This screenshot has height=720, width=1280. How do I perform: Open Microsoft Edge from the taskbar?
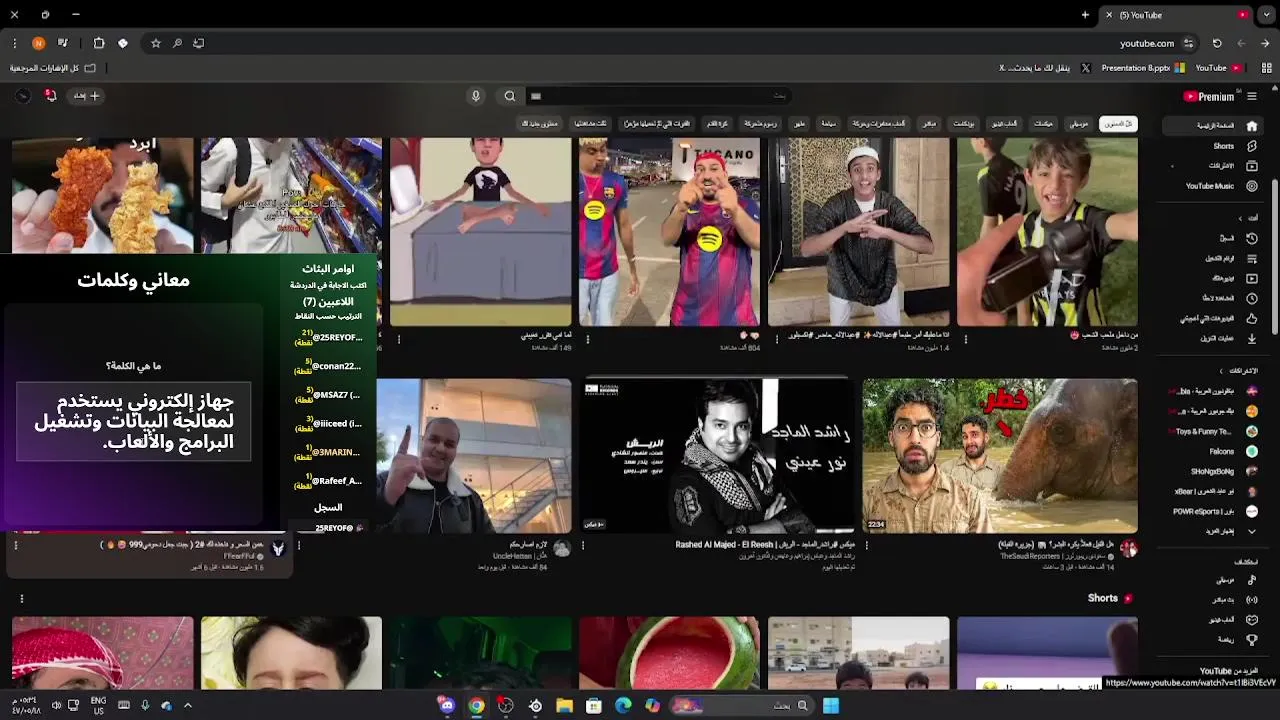623,705
